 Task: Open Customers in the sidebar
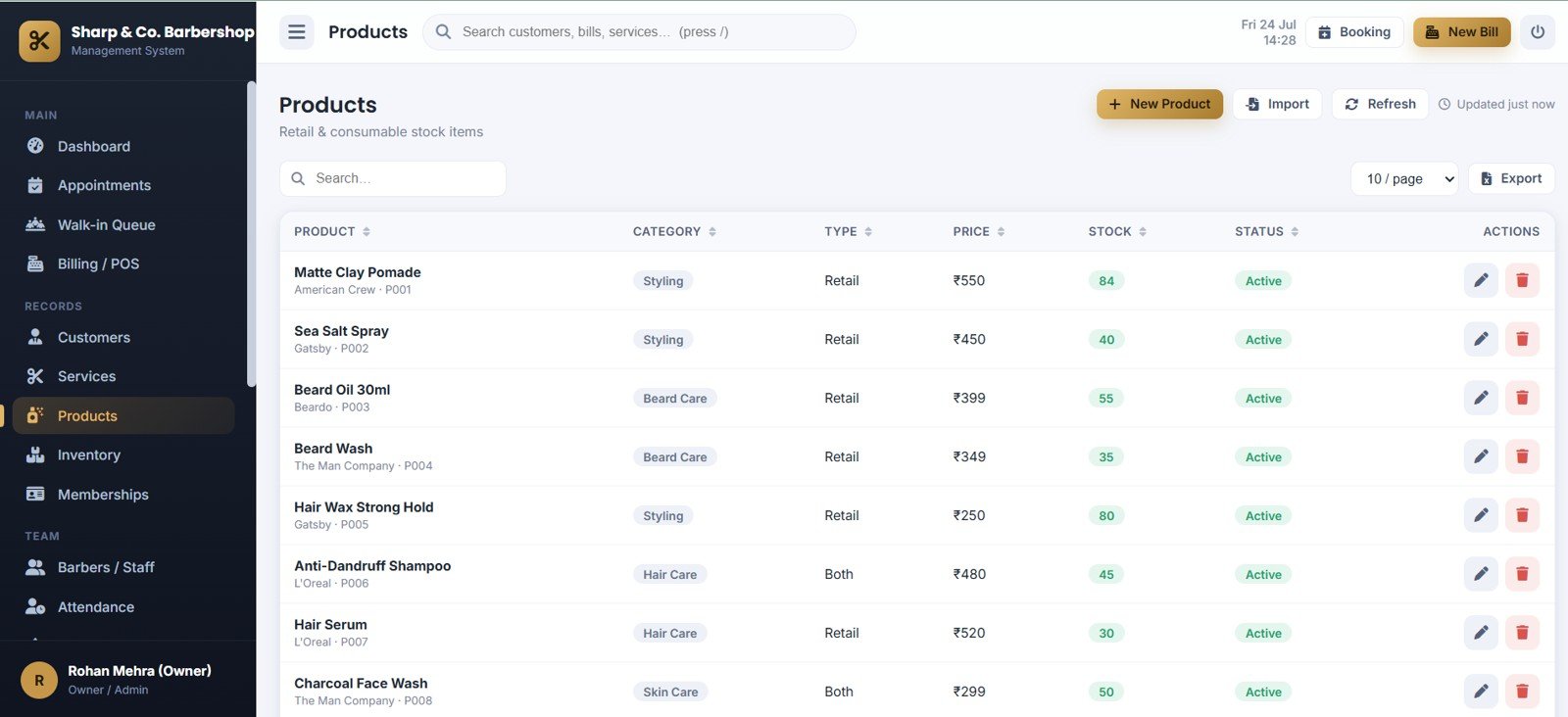coord(123,337)
